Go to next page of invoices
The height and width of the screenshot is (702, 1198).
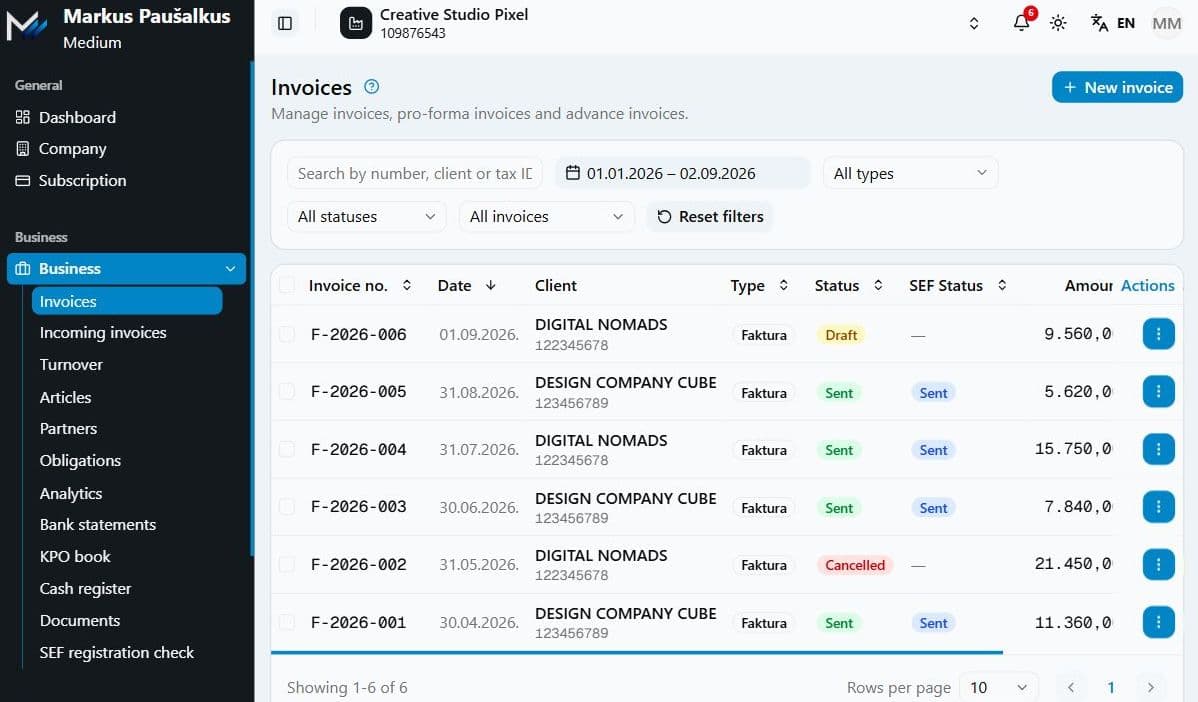[x=1151, y=687]
